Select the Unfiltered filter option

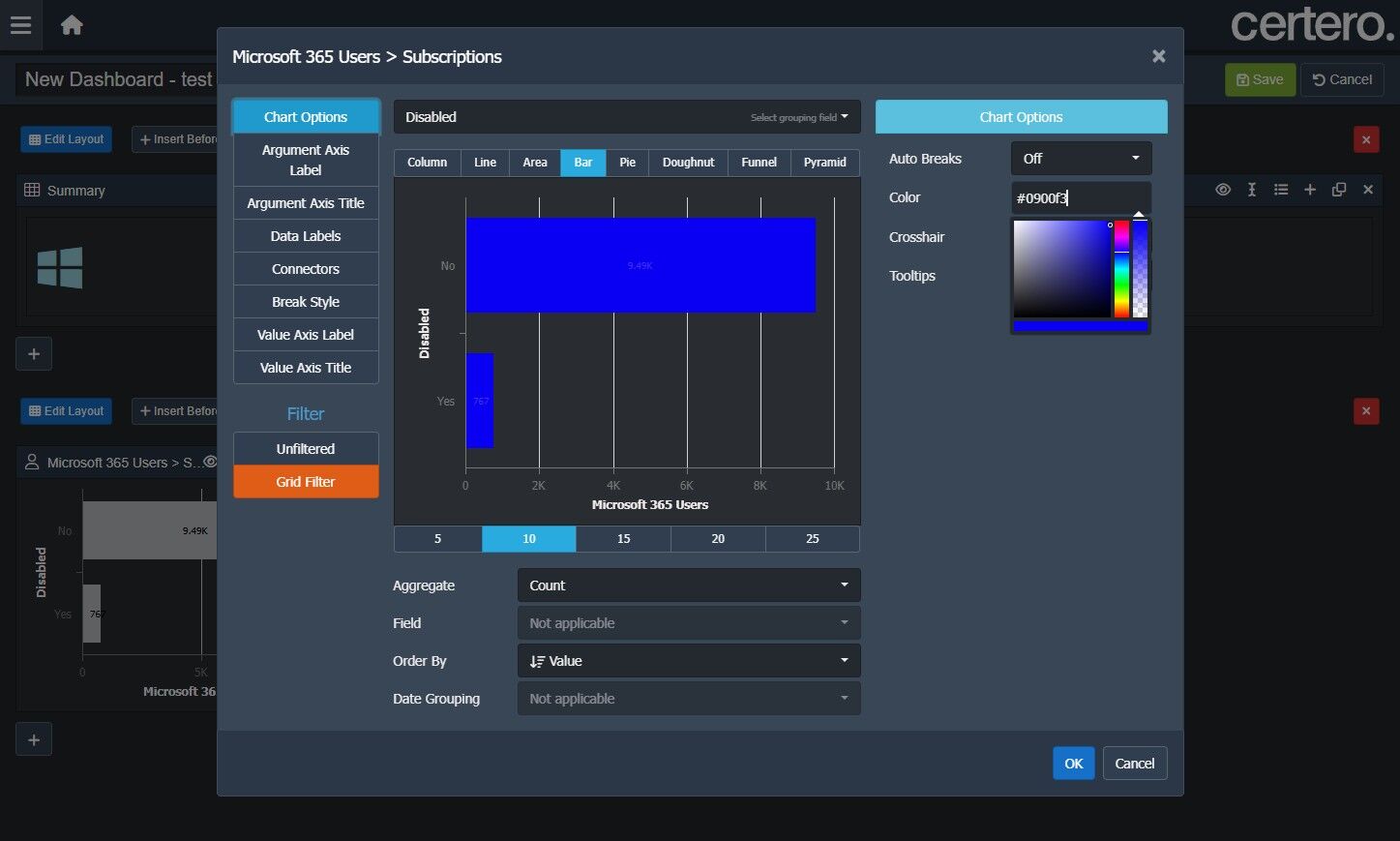pyautogui.click(x=306, y=449)
